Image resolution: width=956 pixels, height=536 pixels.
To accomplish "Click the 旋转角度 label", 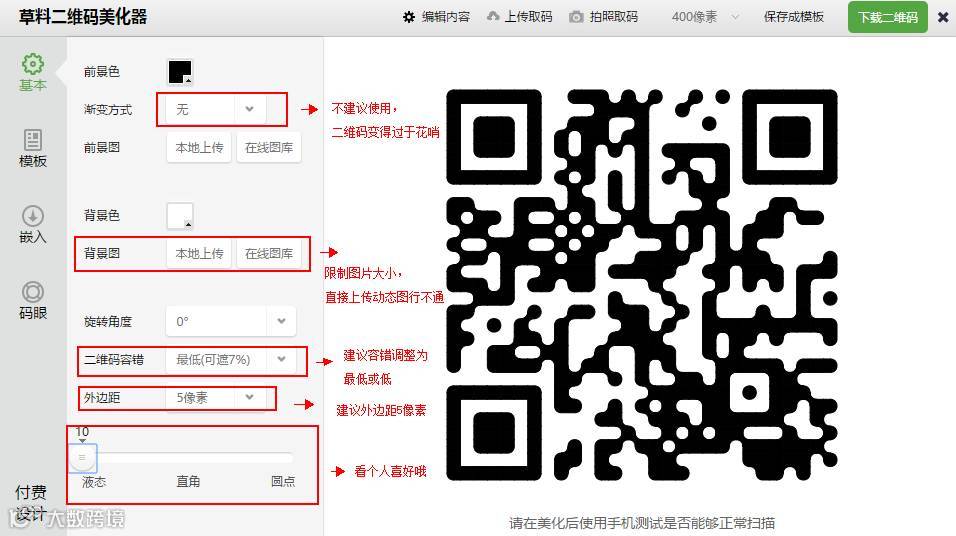I will [108, 322].
